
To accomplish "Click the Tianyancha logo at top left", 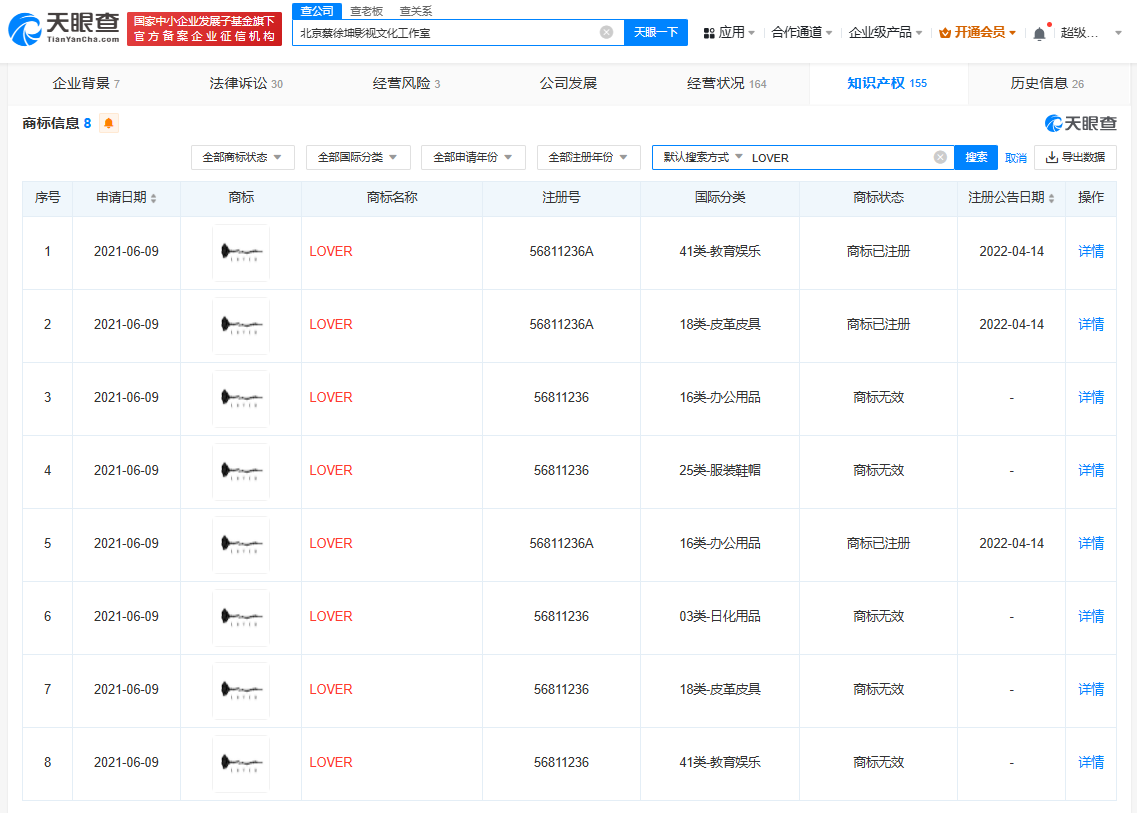I will point(64,28).
